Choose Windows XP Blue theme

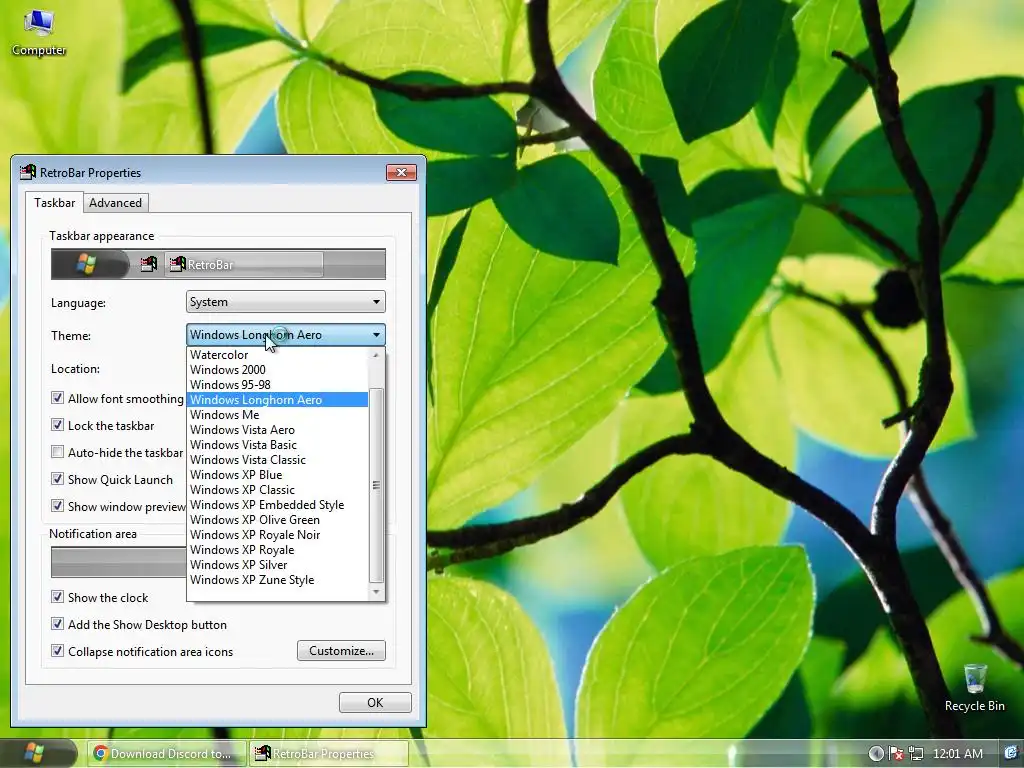278,475
